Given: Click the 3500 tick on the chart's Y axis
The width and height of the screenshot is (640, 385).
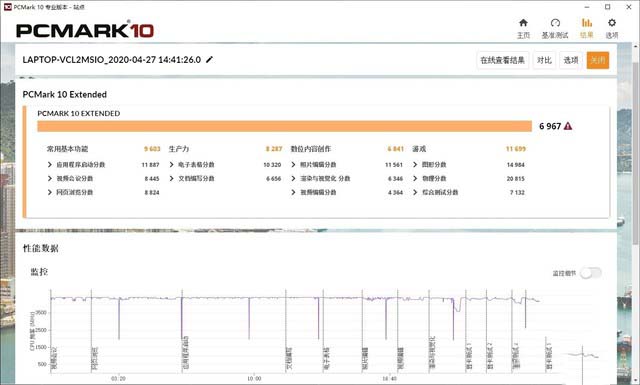Looking at the screenshot, I should click(42, 312).
